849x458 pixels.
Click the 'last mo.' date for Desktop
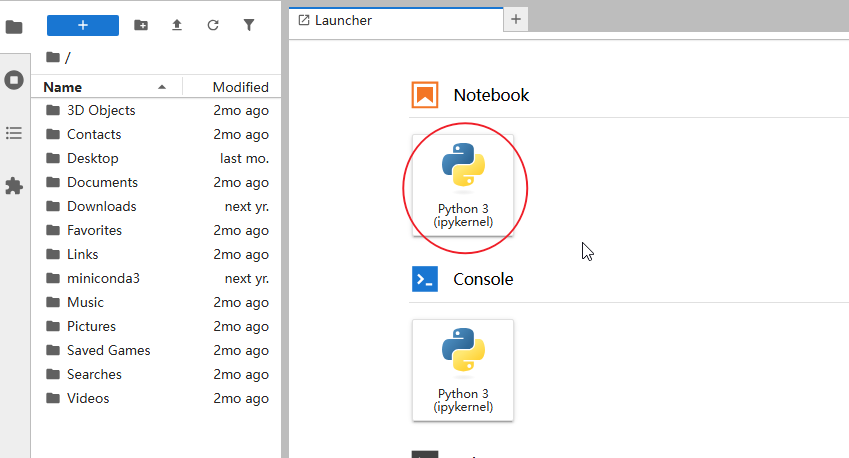coord(244,159)
